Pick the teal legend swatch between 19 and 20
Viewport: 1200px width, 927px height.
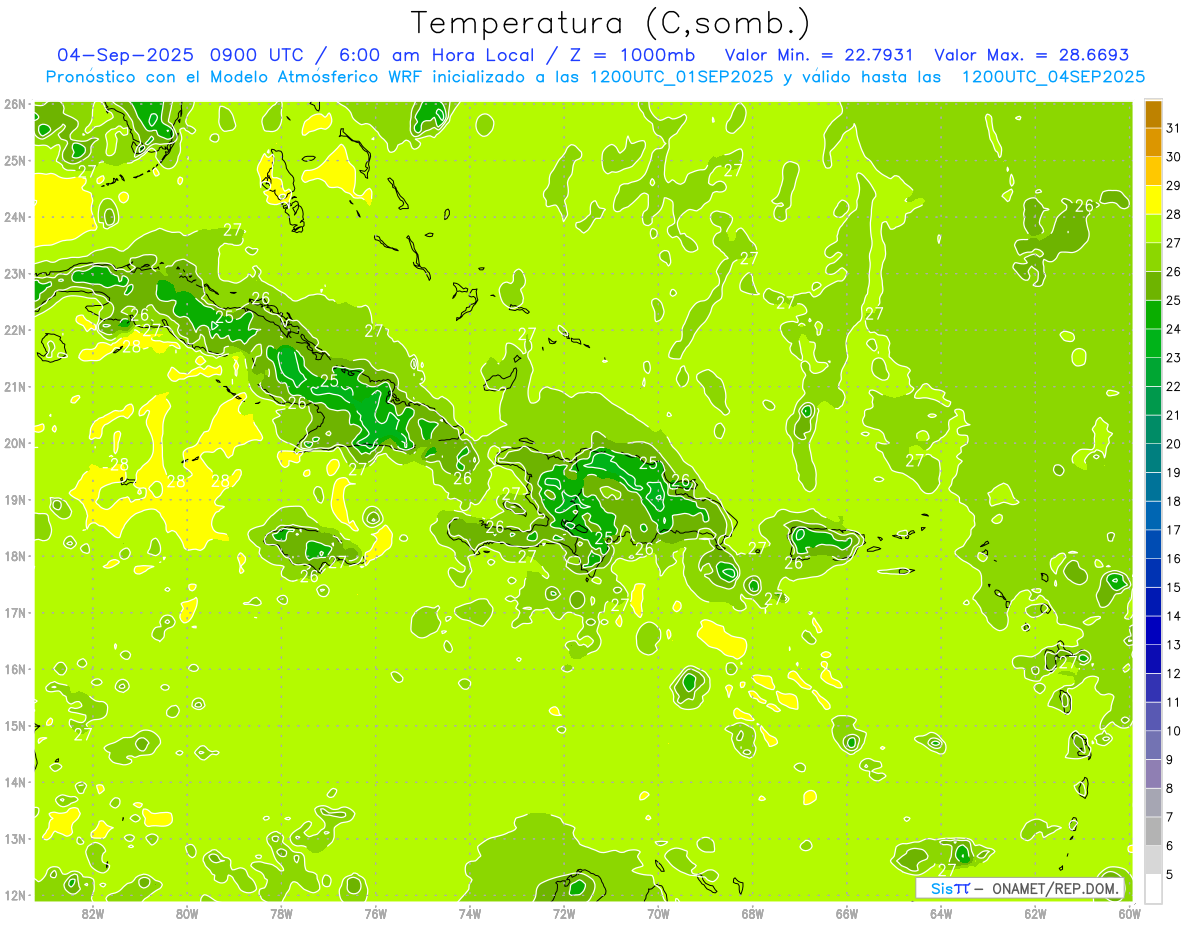pos(1153,458)
